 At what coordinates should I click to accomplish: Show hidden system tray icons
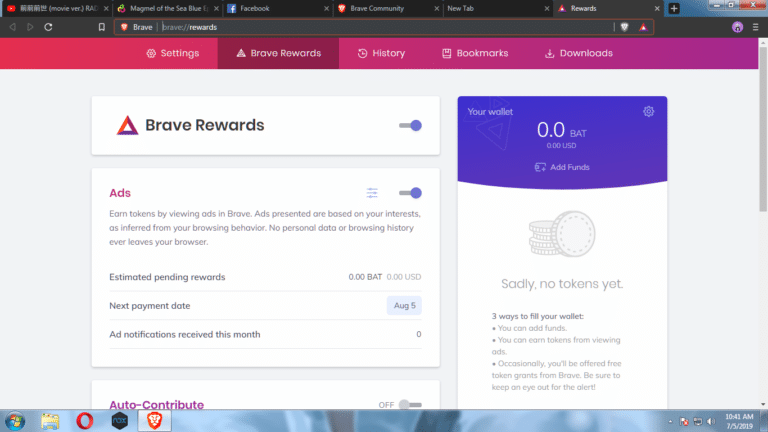pyautogui.click(x=670, y=422)
